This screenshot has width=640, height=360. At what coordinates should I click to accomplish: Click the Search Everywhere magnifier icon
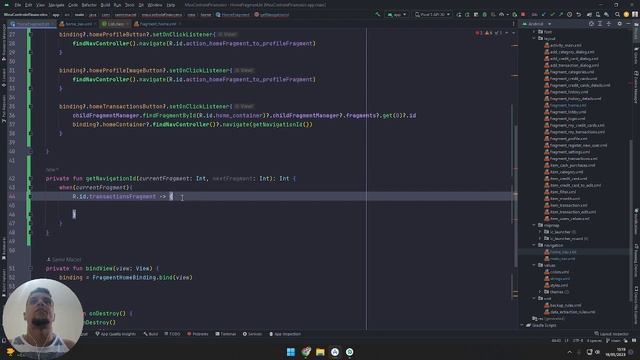[617, 14]
